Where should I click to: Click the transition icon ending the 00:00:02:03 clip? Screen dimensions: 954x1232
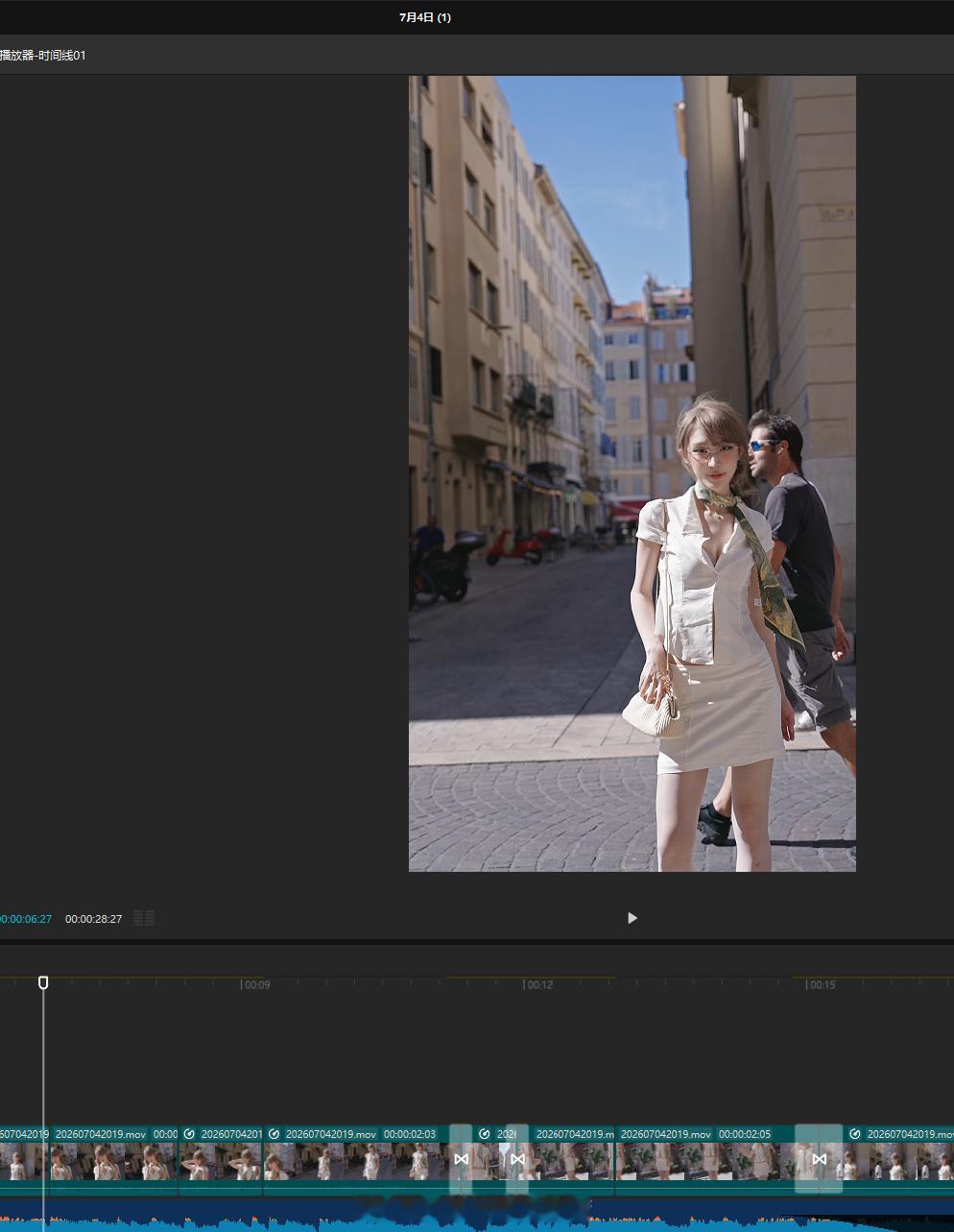461,1159
